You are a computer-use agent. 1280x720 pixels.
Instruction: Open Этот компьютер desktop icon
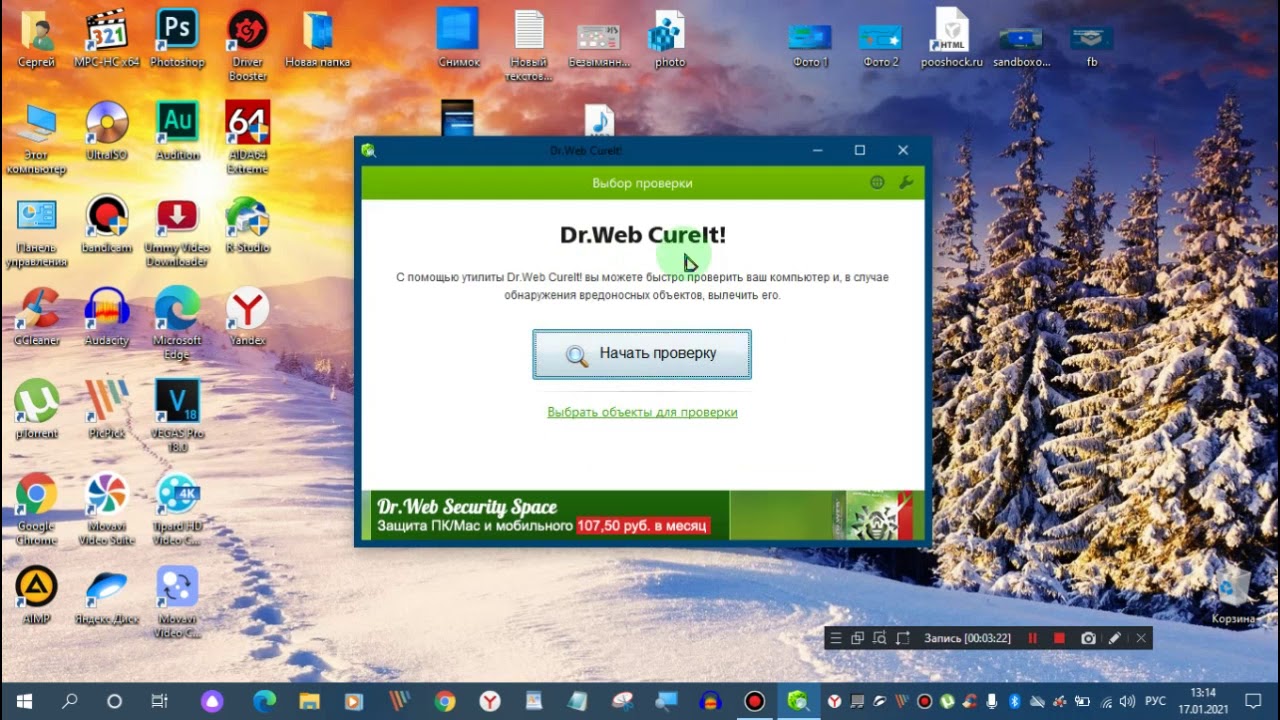(37, 138)
